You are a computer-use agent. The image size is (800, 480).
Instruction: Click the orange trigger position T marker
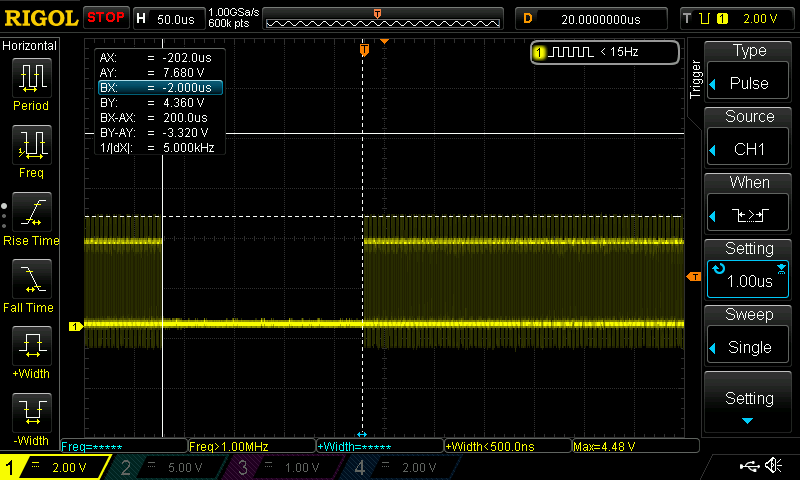pyautogui.click(x=364, y=49)
